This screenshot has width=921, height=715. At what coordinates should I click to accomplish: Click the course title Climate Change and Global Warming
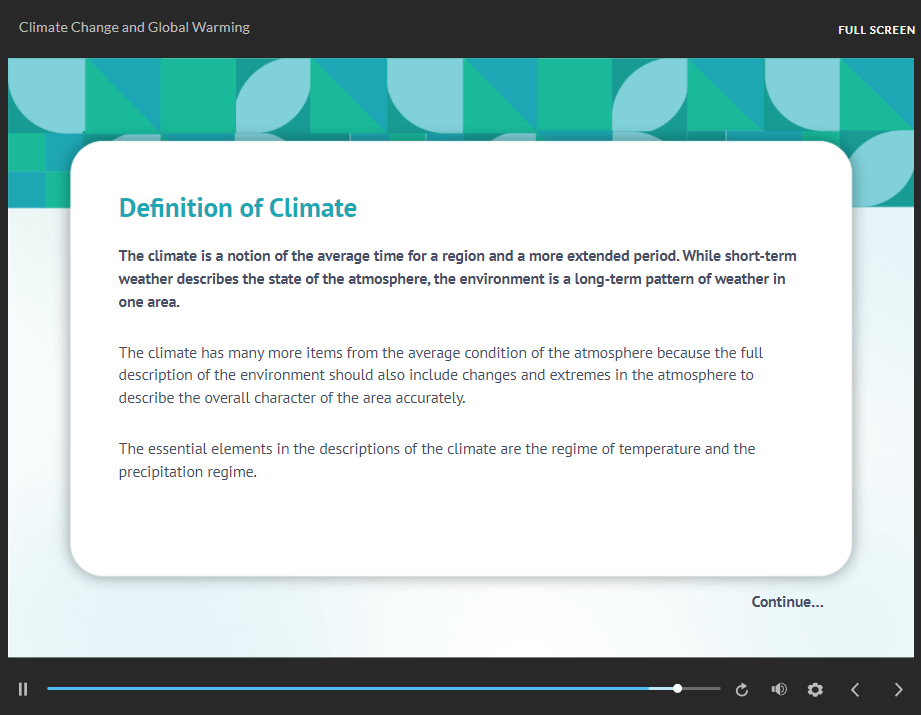pos(134,27)
